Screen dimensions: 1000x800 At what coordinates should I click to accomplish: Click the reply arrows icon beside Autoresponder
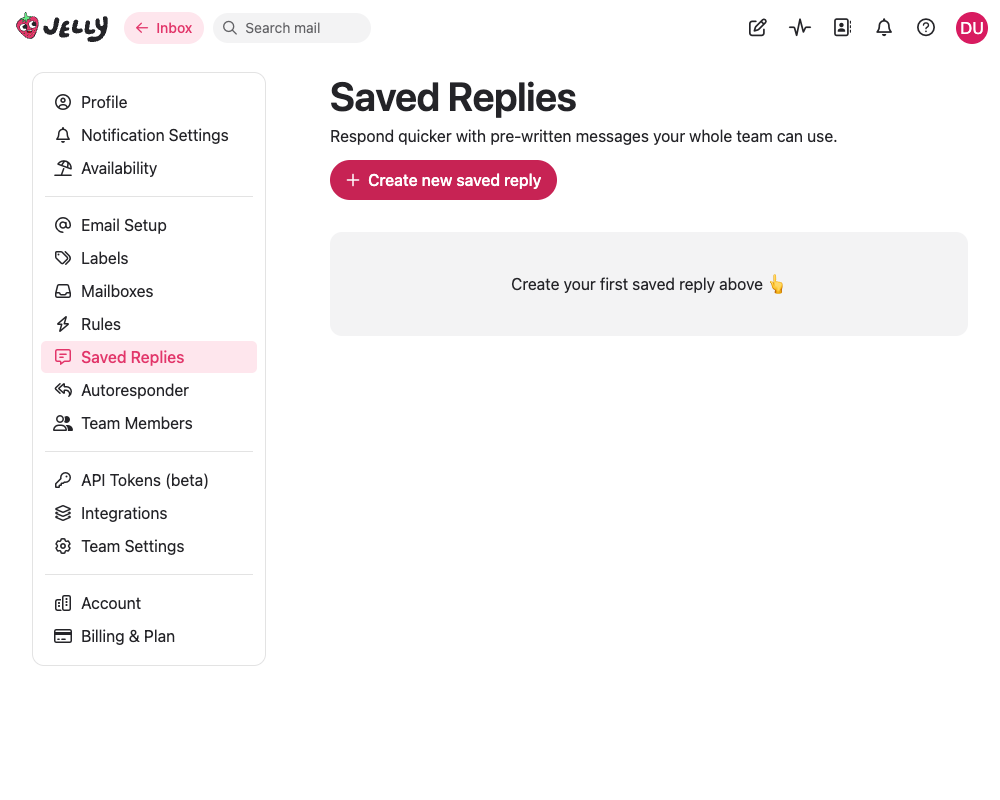[63, 390]
